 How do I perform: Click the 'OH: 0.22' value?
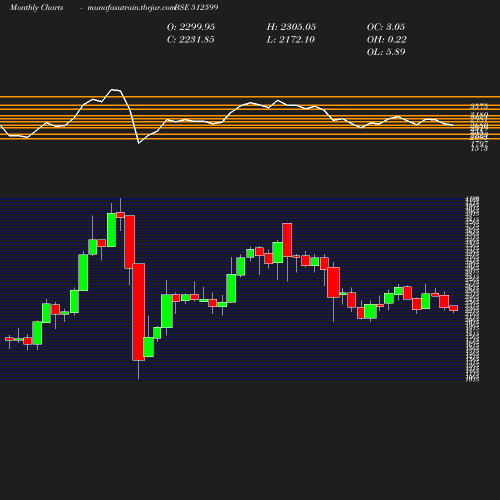coord(386,39)
